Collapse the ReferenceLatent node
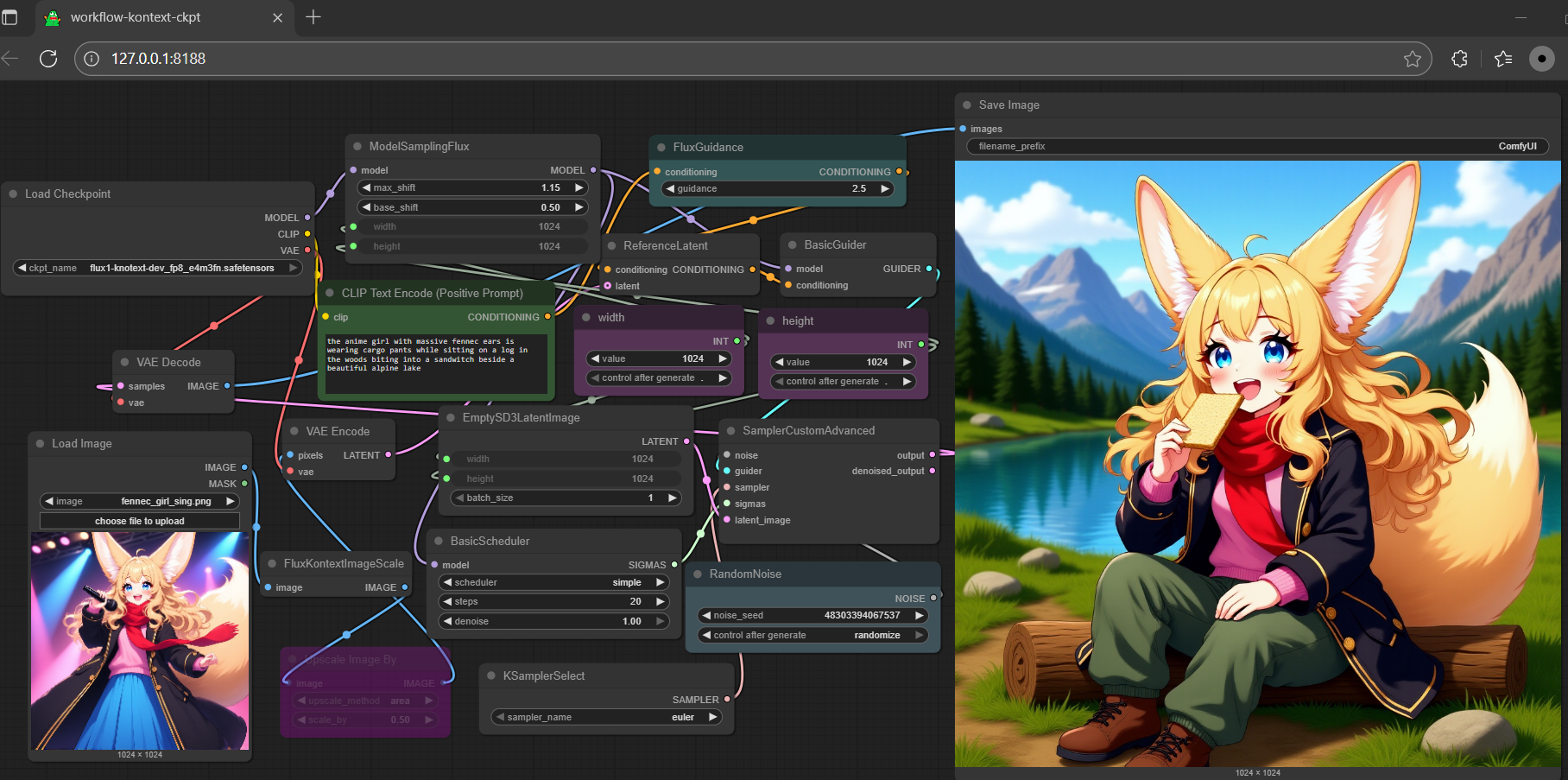Screen dimensions: 1568x780 pyautogui.click(x=612, y=245)
